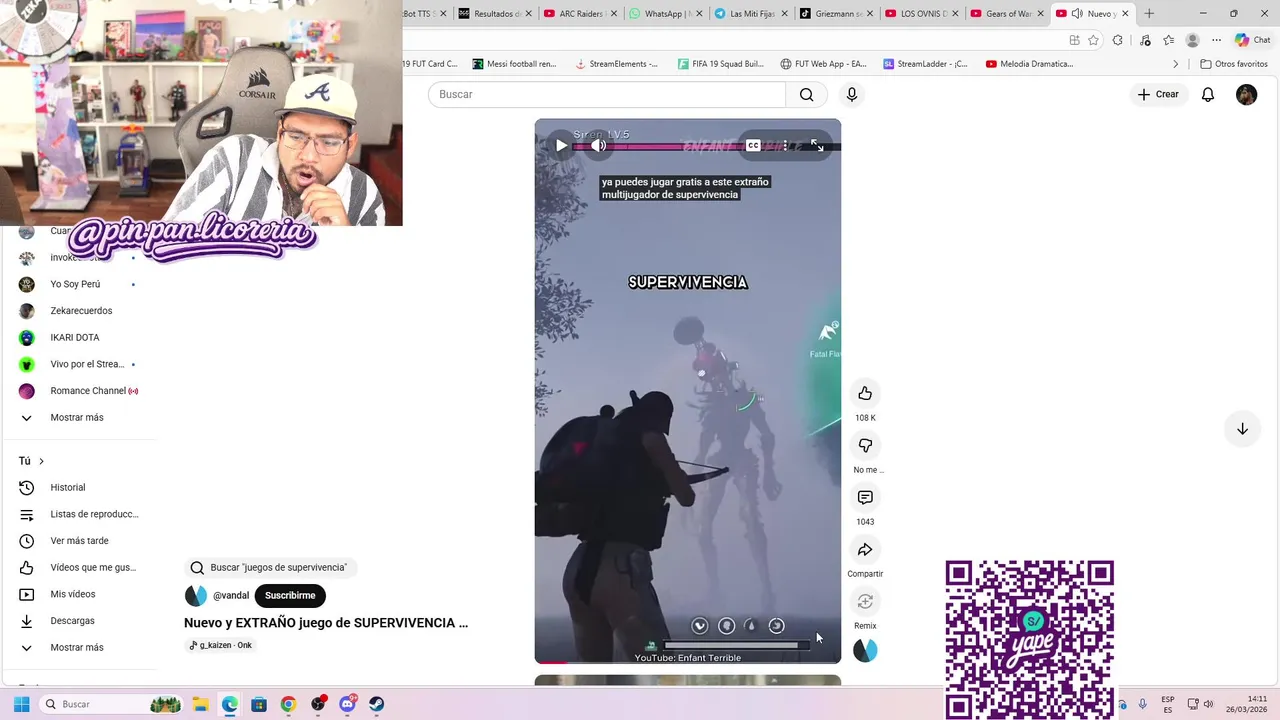Open Discord from the taskbar
Viewport: 1280px width, 720px height.
pos(348,704)
